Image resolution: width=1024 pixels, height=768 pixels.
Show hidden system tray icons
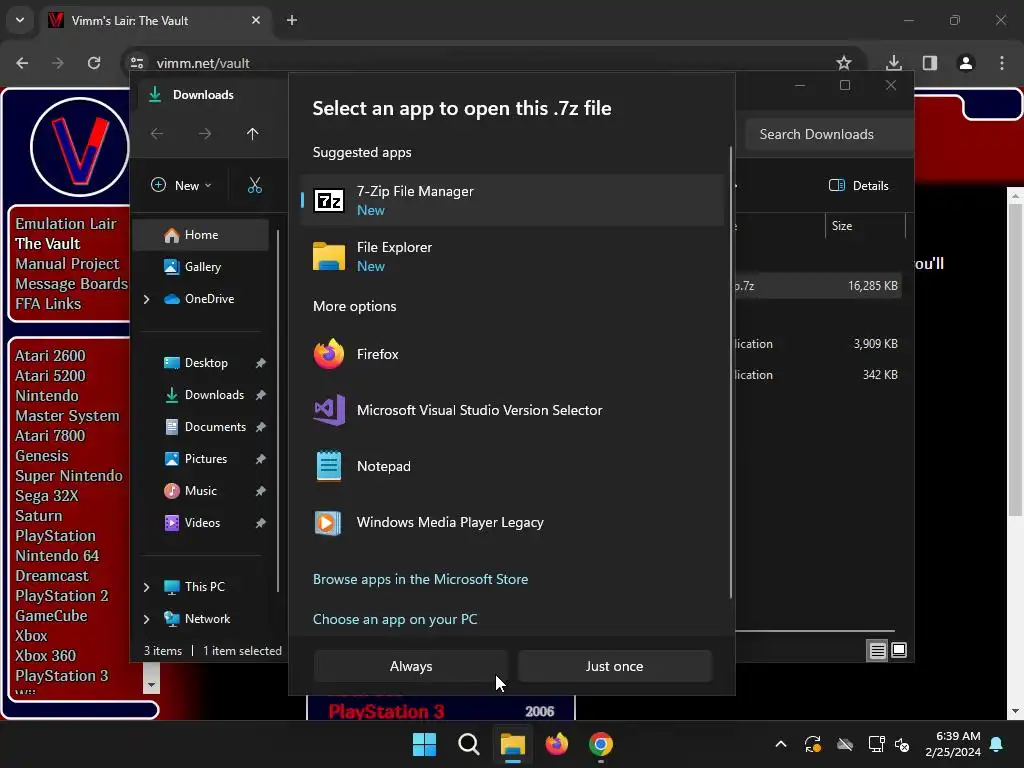coord(780,744)
